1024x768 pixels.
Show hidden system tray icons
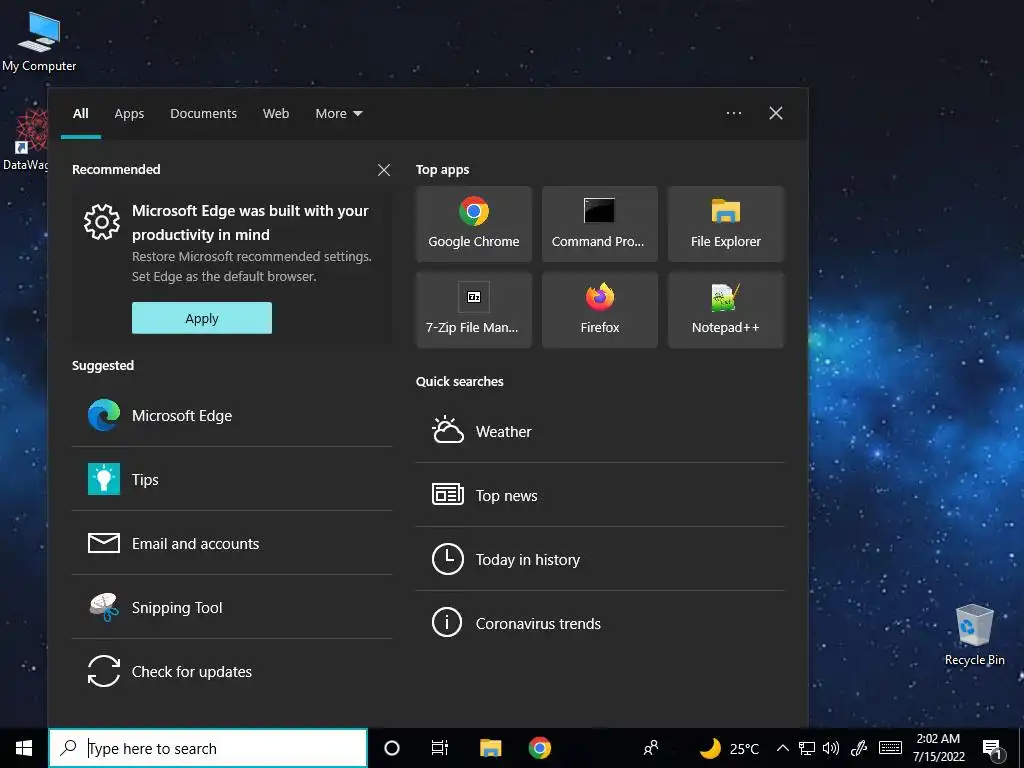tap(782, 748)
